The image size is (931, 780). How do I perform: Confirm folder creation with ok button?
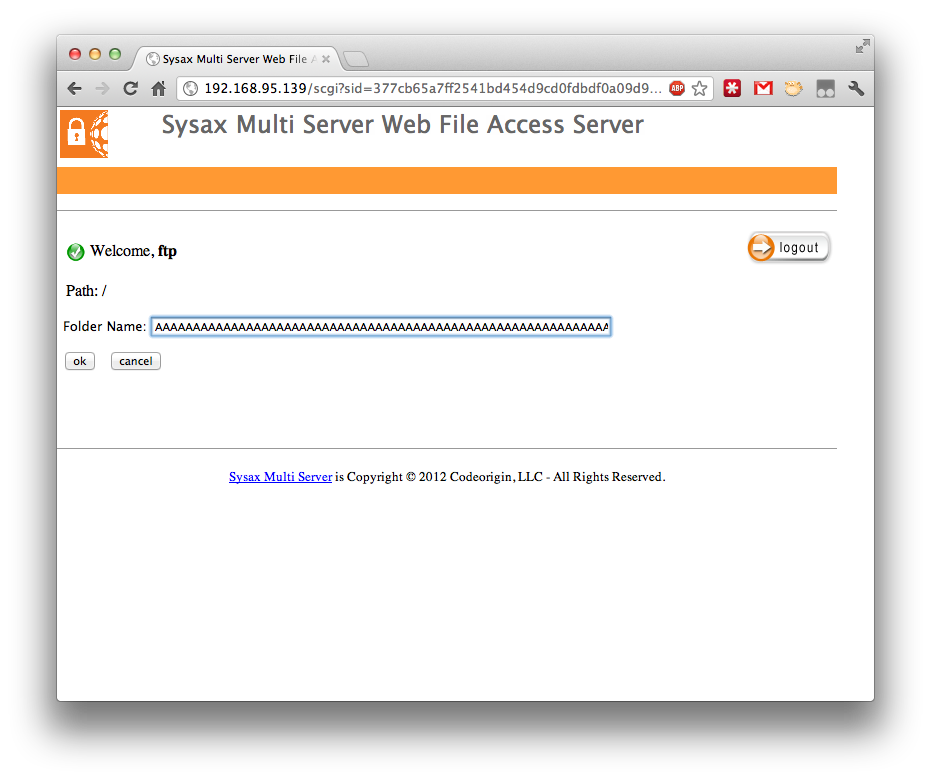[x=80, y=361]
